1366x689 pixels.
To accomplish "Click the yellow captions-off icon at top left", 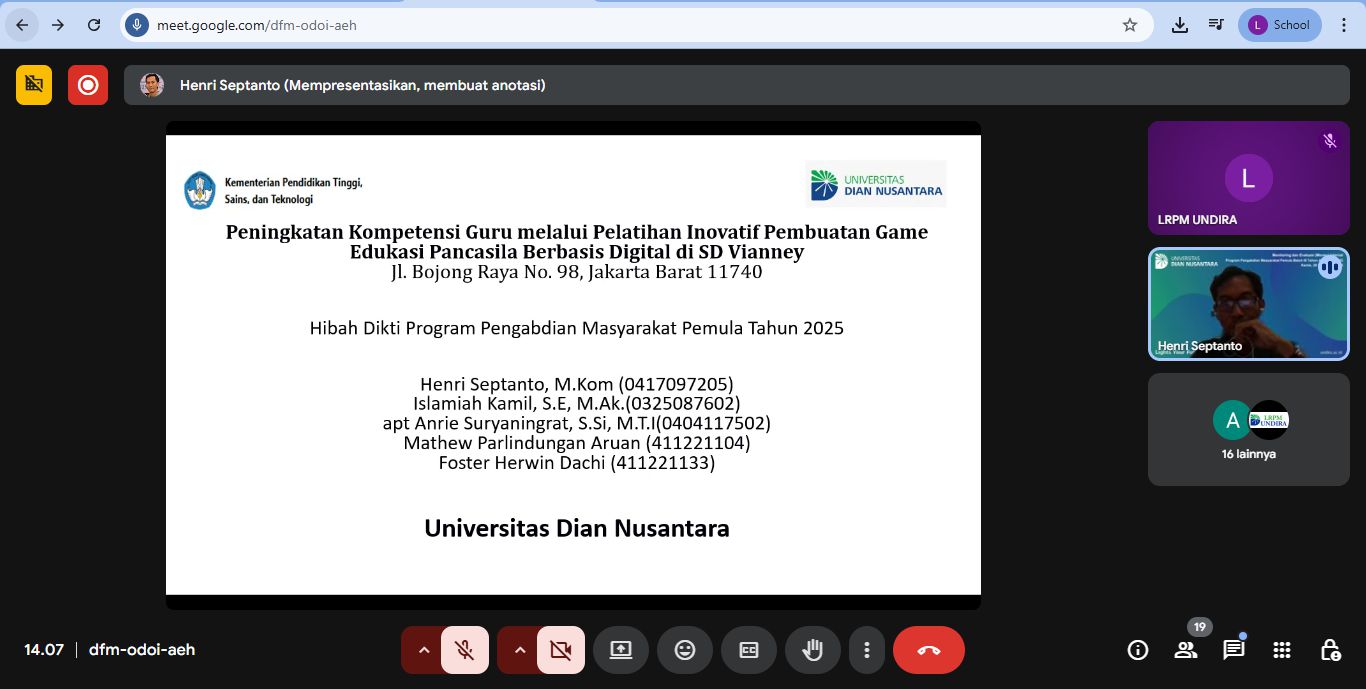I will [34, 85].
